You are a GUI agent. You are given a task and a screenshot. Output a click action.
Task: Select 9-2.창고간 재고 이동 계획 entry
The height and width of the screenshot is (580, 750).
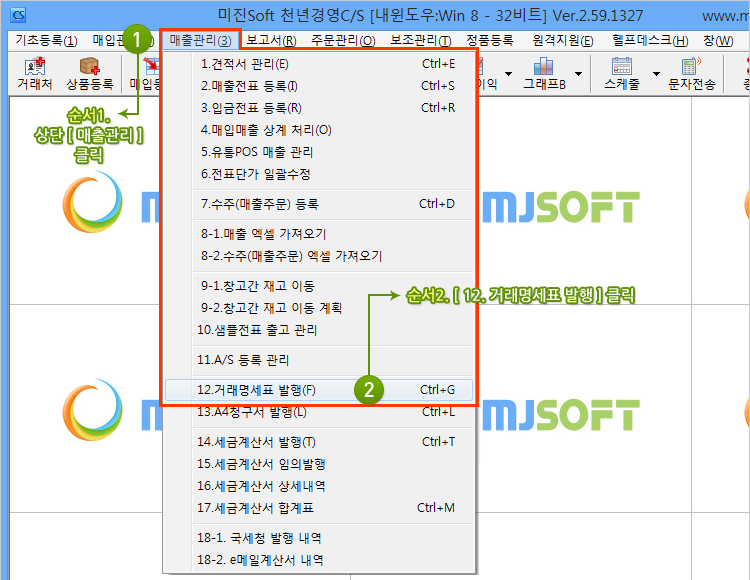pyautogui.click(x=320, y=307)
